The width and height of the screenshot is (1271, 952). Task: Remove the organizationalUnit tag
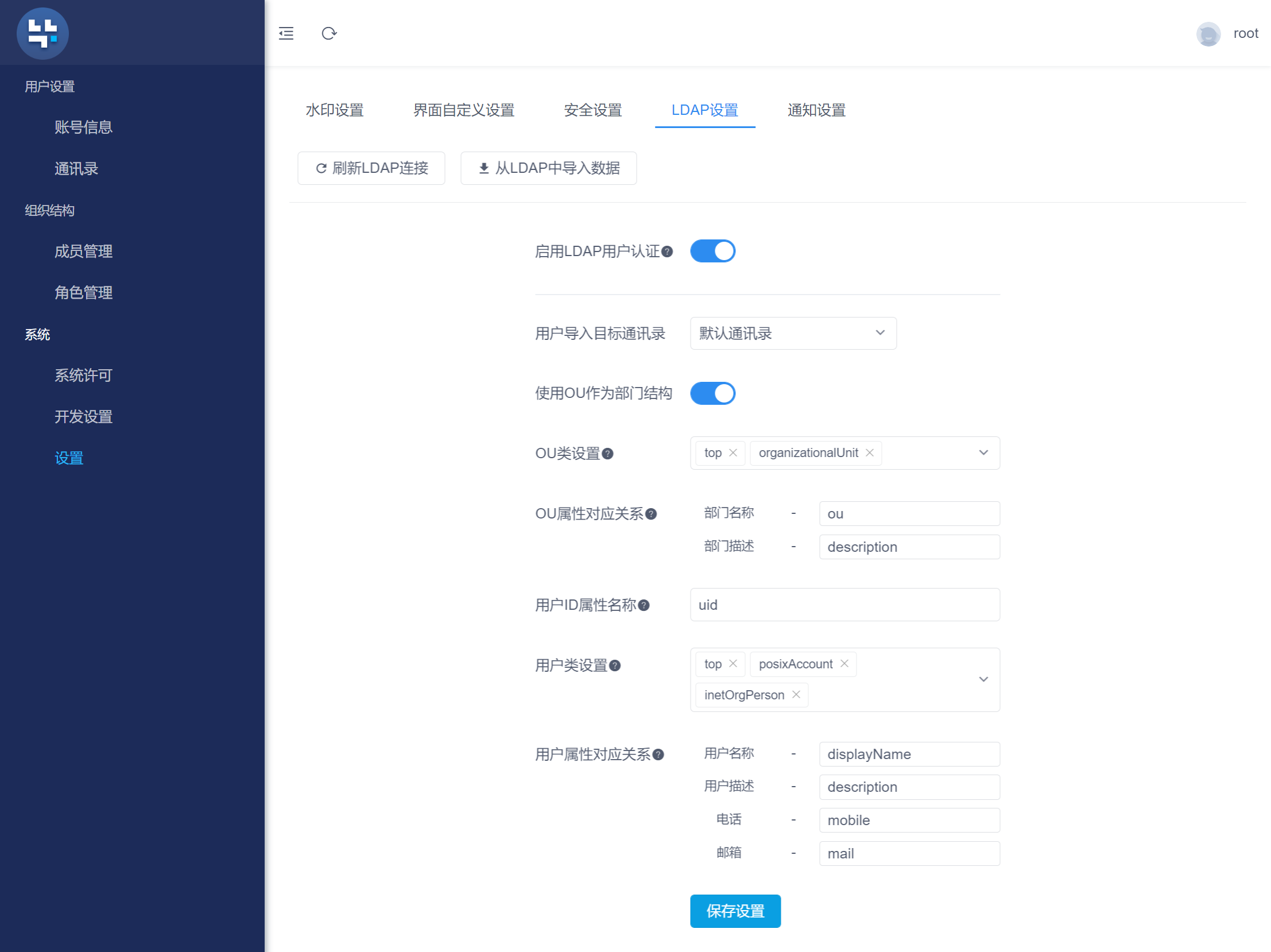[x=869, y=452]
